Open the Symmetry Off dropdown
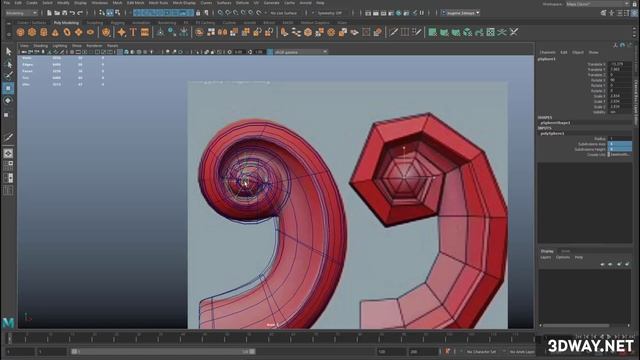This screenshot has width=640, height=360. (x=331, y=13)
